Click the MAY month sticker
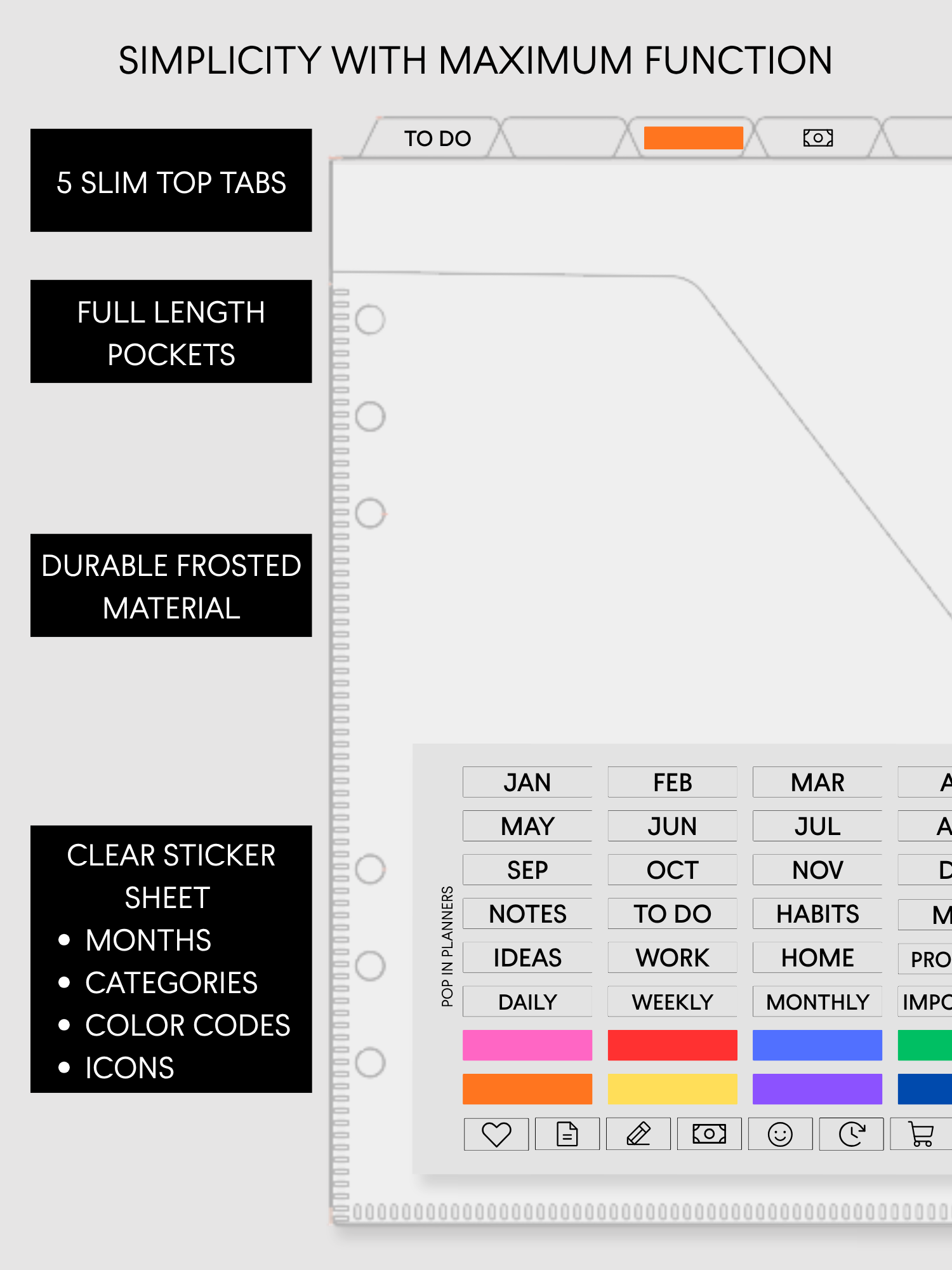The height and width of the screenshot is (1270, 952). click(x=527, y=826)
